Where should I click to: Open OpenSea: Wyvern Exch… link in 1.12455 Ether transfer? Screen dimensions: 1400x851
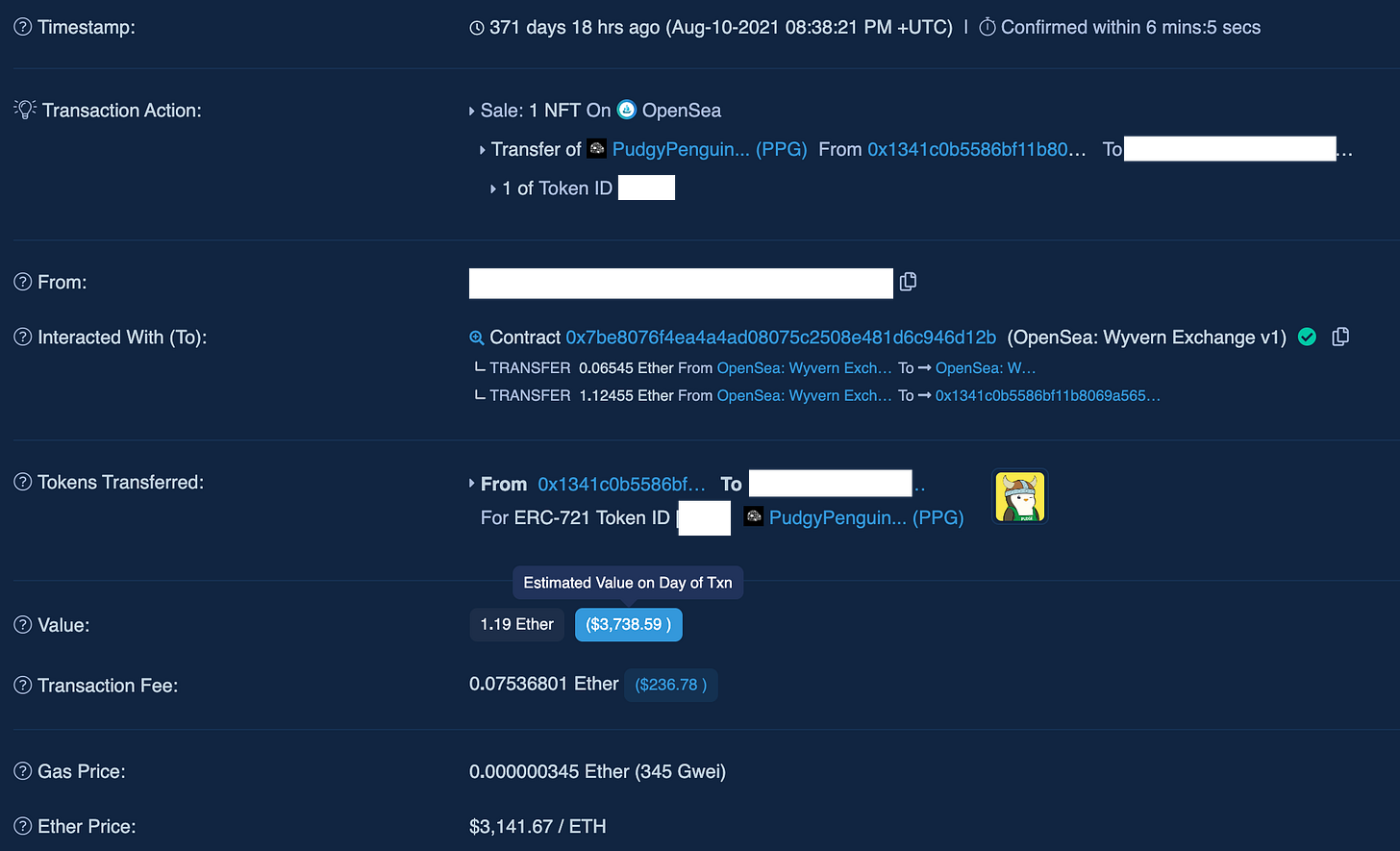click(805, 395)
